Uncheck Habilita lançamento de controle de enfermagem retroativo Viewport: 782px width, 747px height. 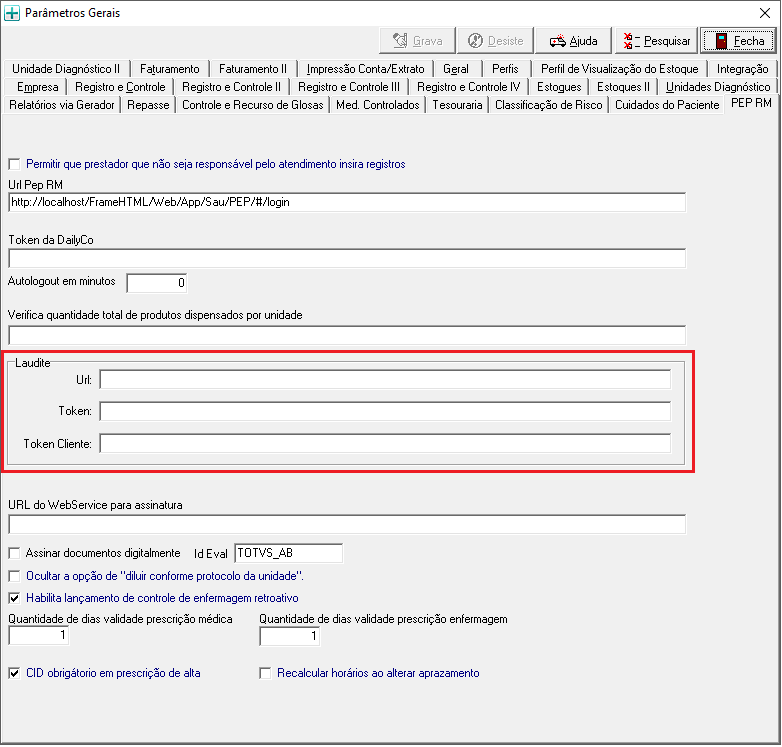pyautogui.click(x=14, y=598)
